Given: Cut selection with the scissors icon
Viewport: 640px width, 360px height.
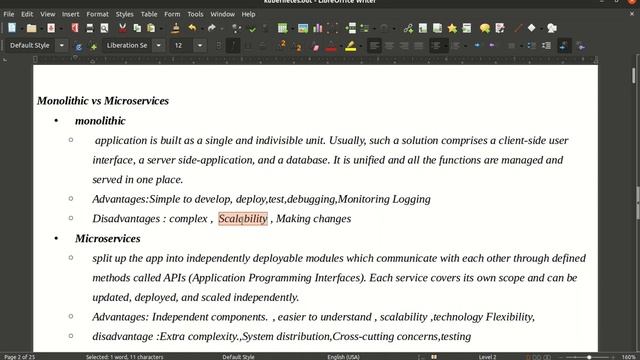Looking at the screenshot, I should [x=122, y=28].
